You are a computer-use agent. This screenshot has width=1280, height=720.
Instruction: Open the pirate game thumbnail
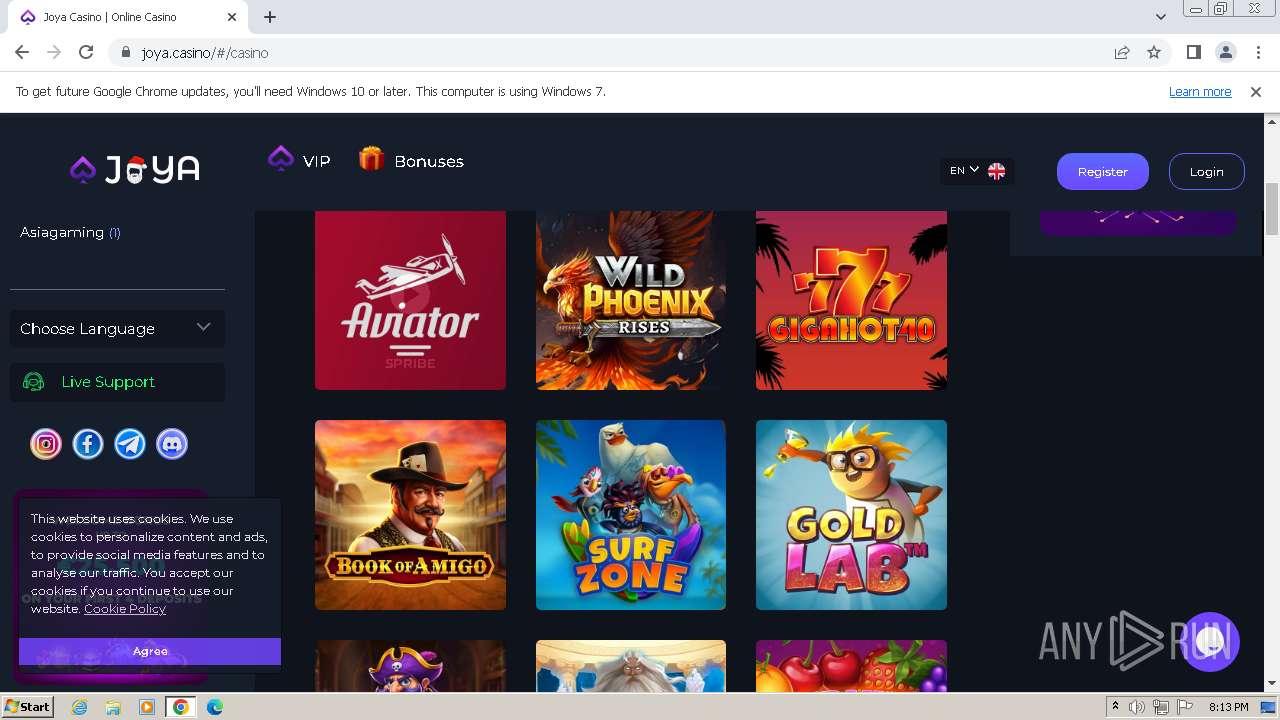pos(410,666)
